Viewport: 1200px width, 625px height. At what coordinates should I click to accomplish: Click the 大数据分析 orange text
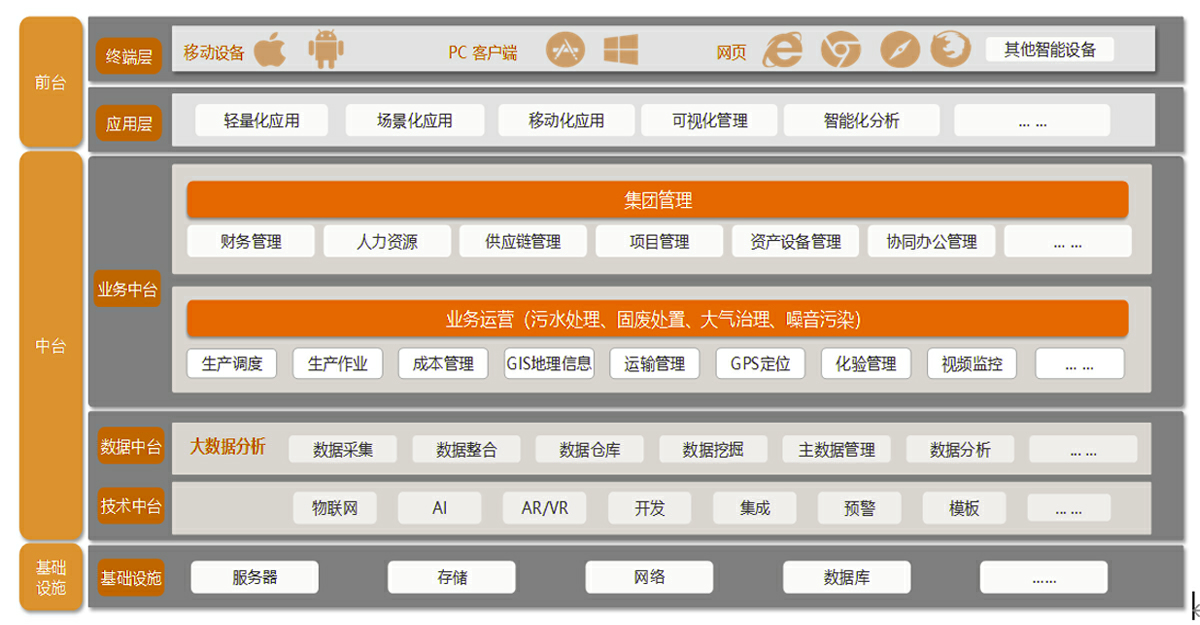coord(228,447)
